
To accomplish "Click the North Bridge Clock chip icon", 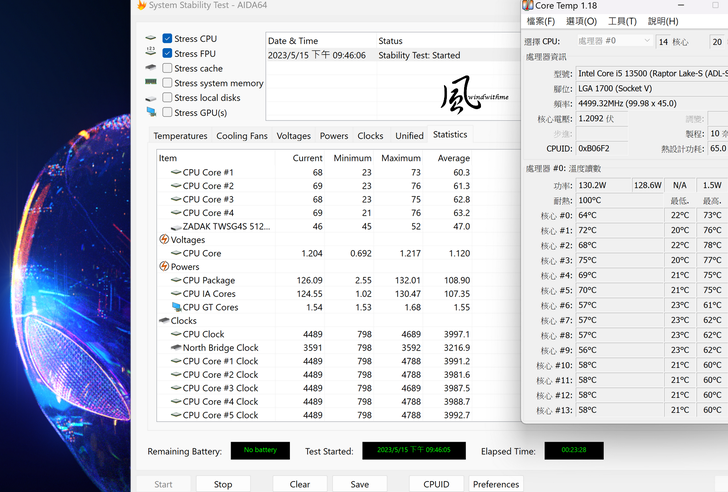I will point(176,348).
